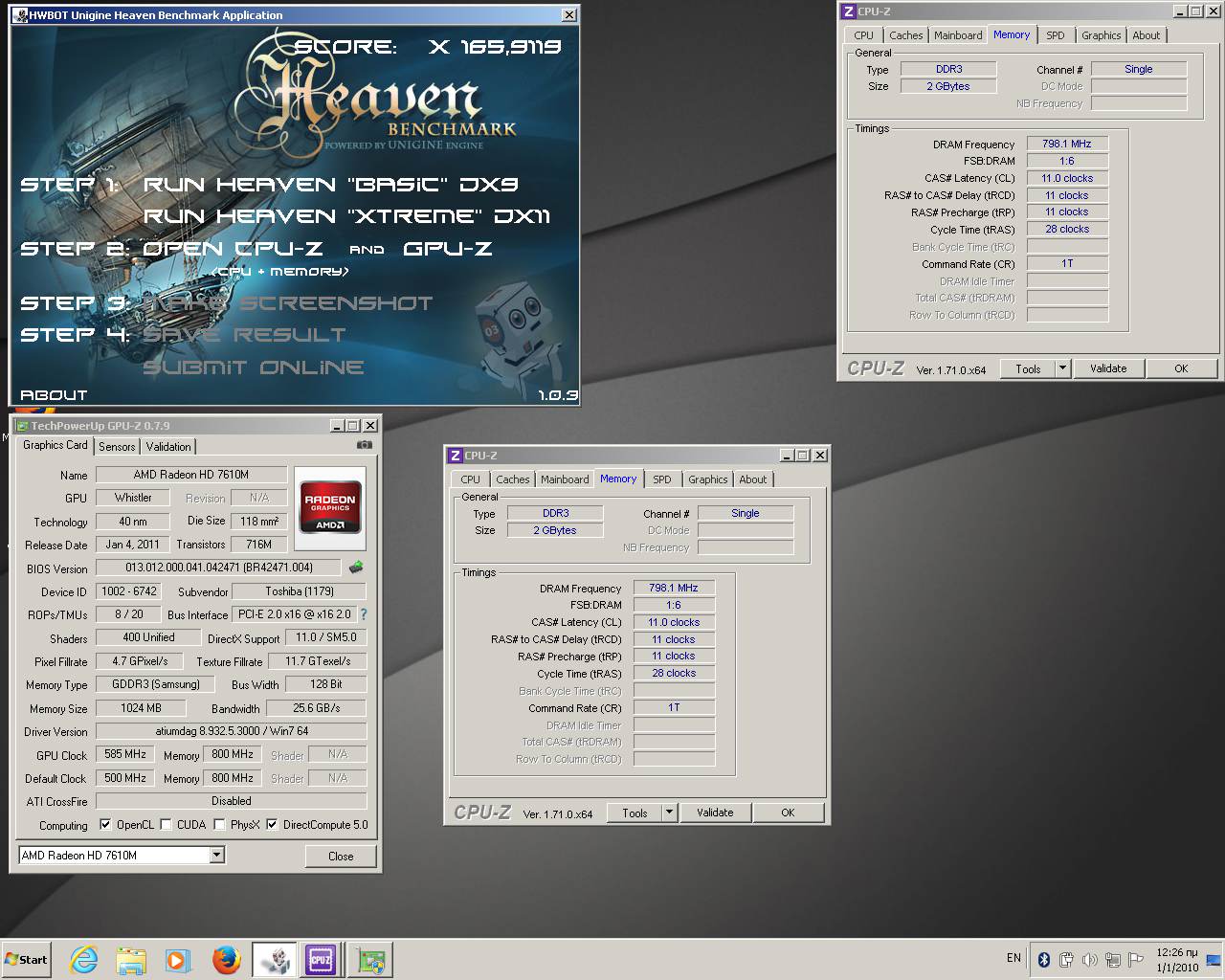Toggle the CUDA checkbox in GPU-Z
1225x980 pixels.
(x=167, y=824)
